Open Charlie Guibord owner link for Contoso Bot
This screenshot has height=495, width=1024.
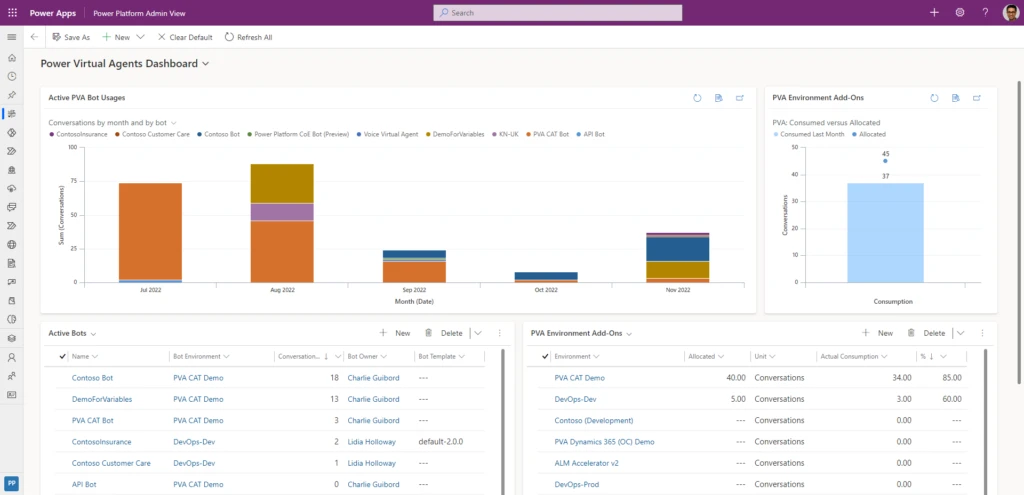point(373,378)
